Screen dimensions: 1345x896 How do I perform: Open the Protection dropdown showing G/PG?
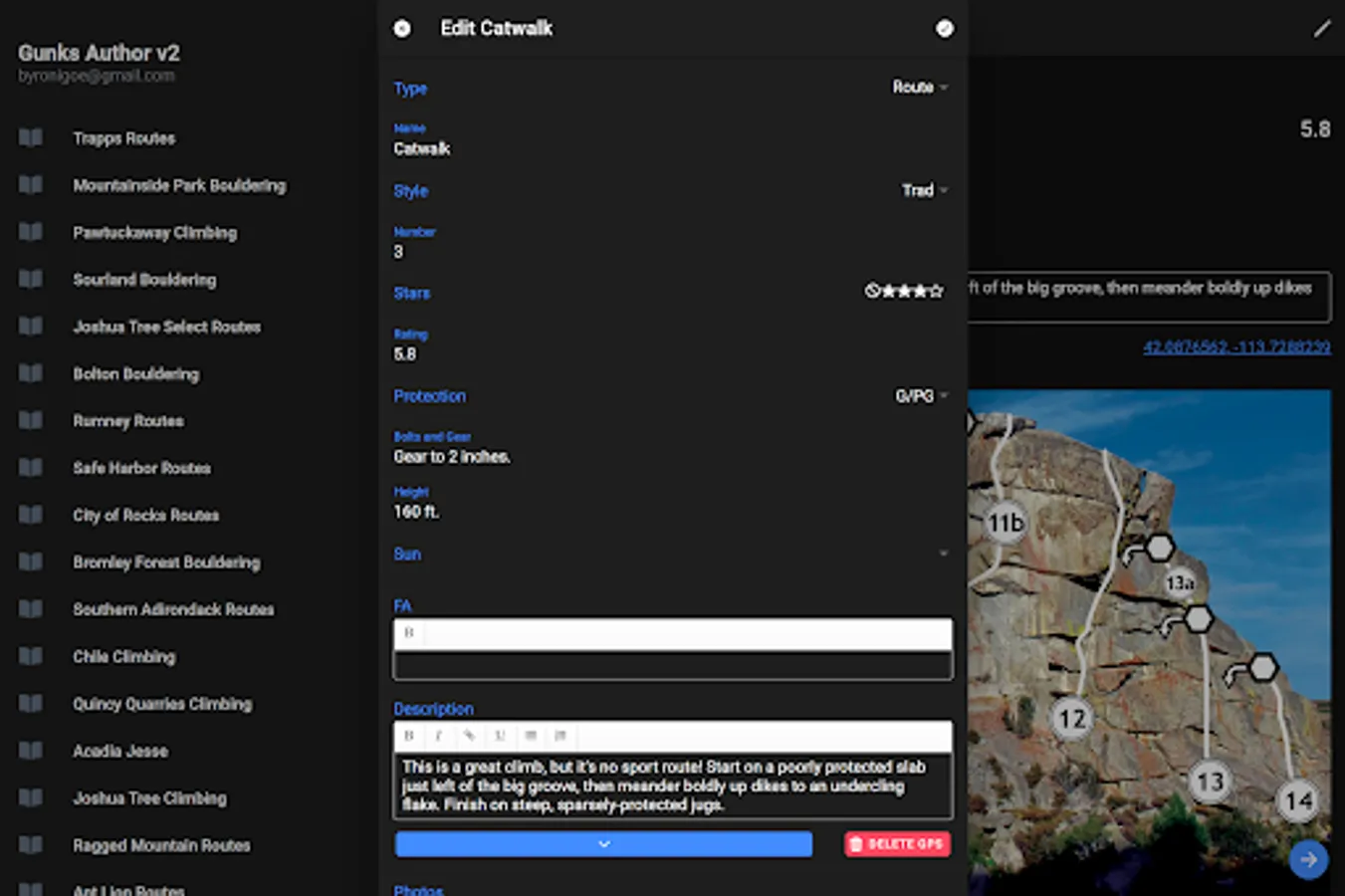(x=920, y=396)
